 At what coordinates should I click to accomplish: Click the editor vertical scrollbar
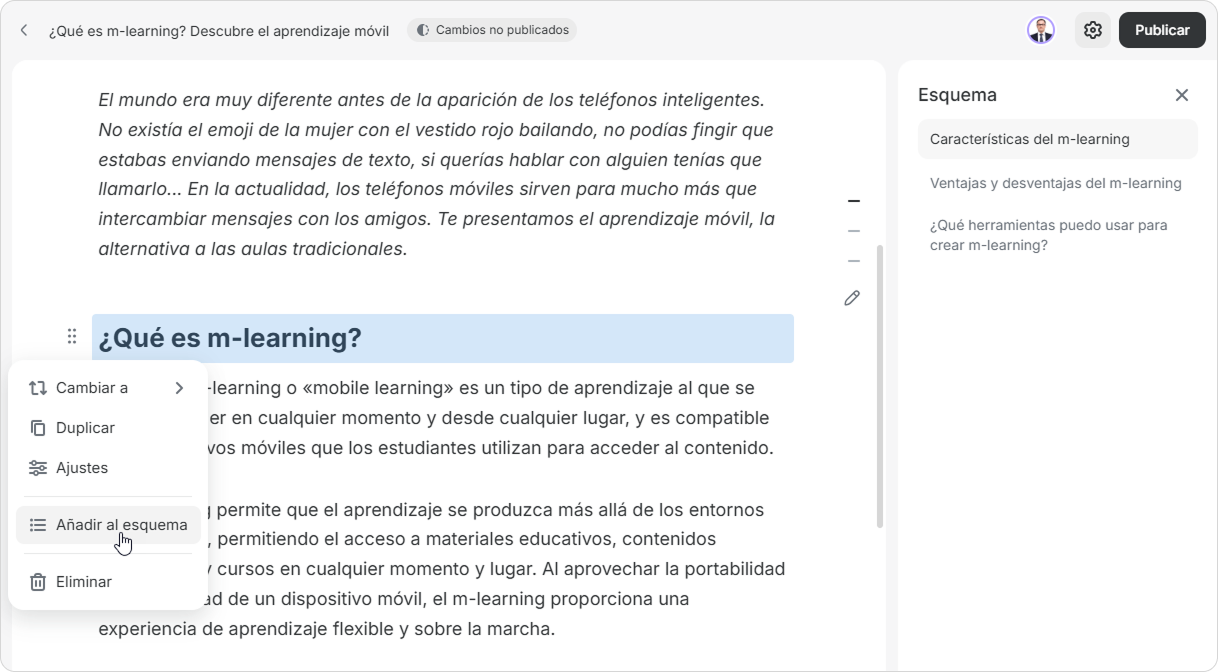880,386
